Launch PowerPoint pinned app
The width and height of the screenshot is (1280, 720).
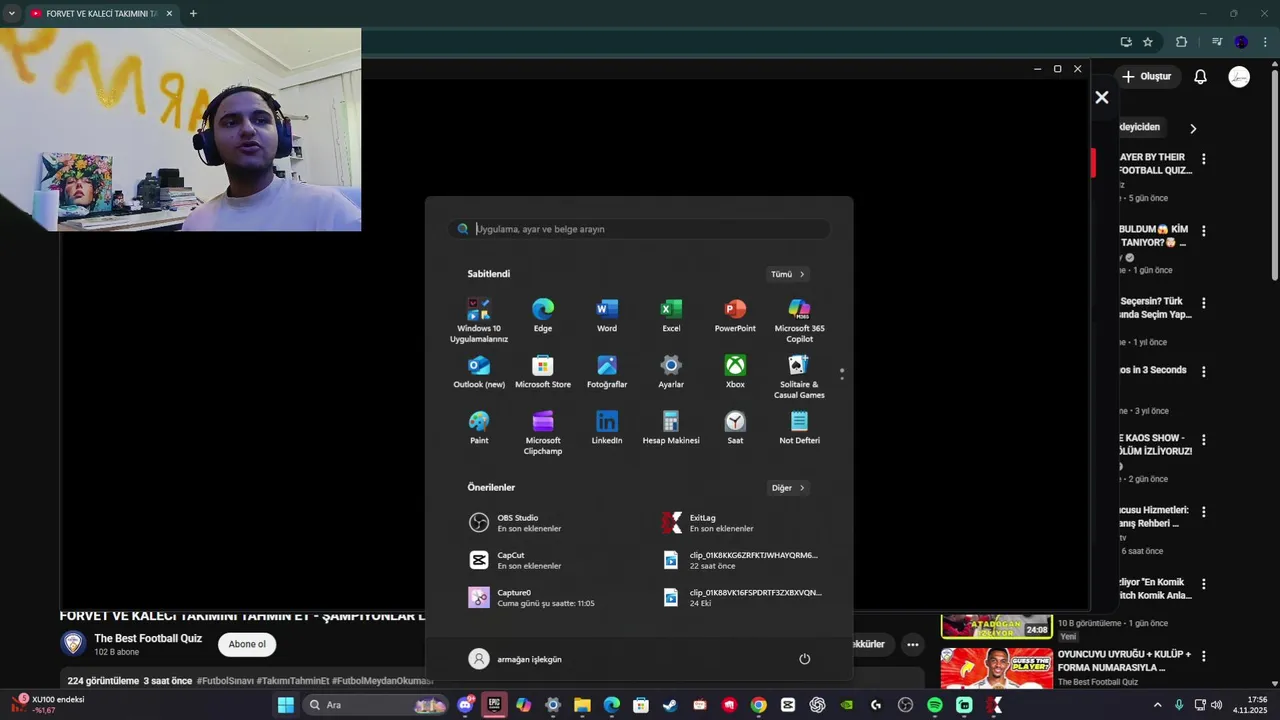point(735,316)
